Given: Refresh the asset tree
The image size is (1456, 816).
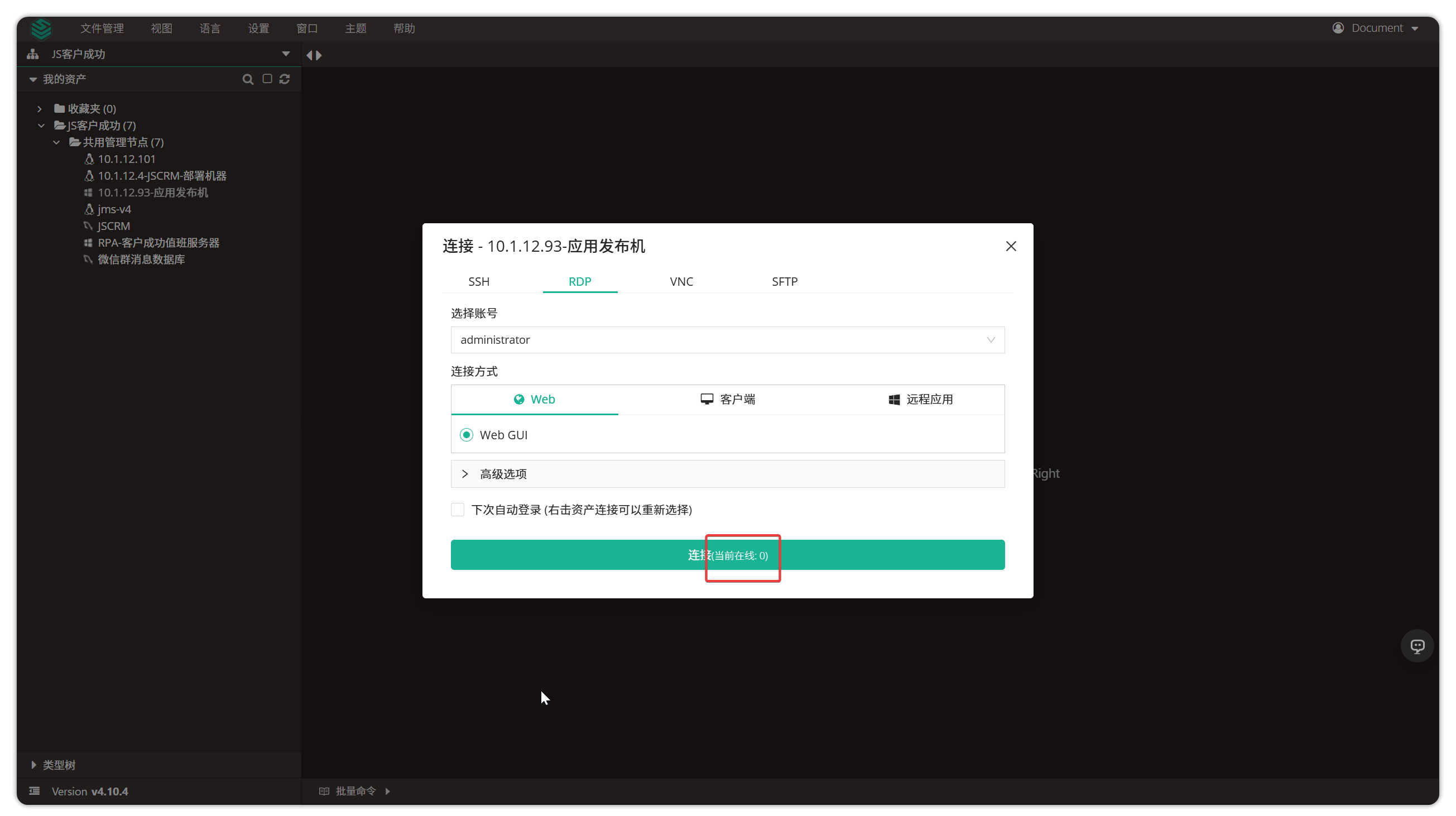Looking at the screenshot, I should pos(285,79).
